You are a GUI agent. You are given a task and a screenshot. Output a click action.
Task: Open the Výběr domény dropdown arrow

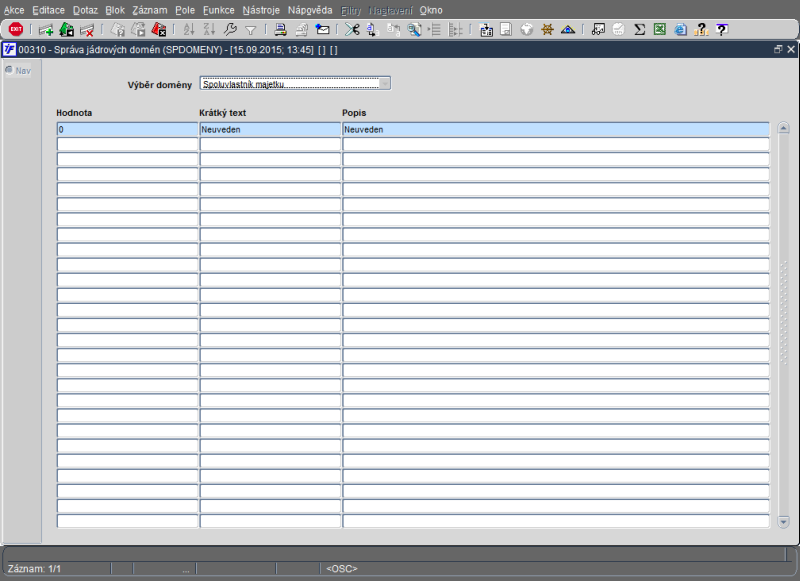(x=385, y=84)
